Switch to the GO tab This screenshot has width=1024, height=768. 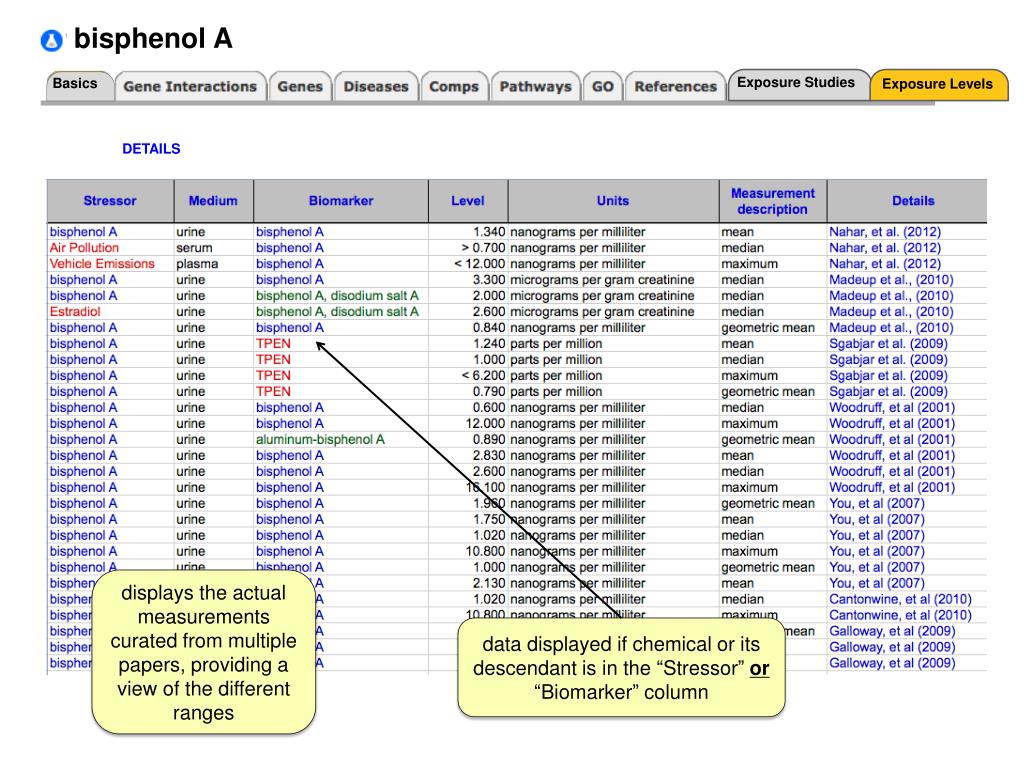[603, 86]
